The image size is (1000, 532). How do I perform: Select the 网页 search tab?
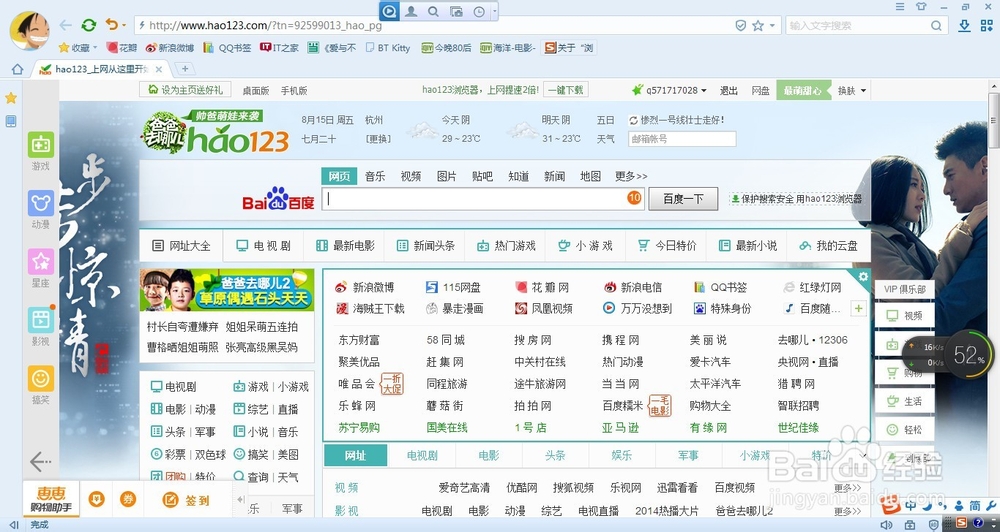pyautogui.click(x=339, y=176)
